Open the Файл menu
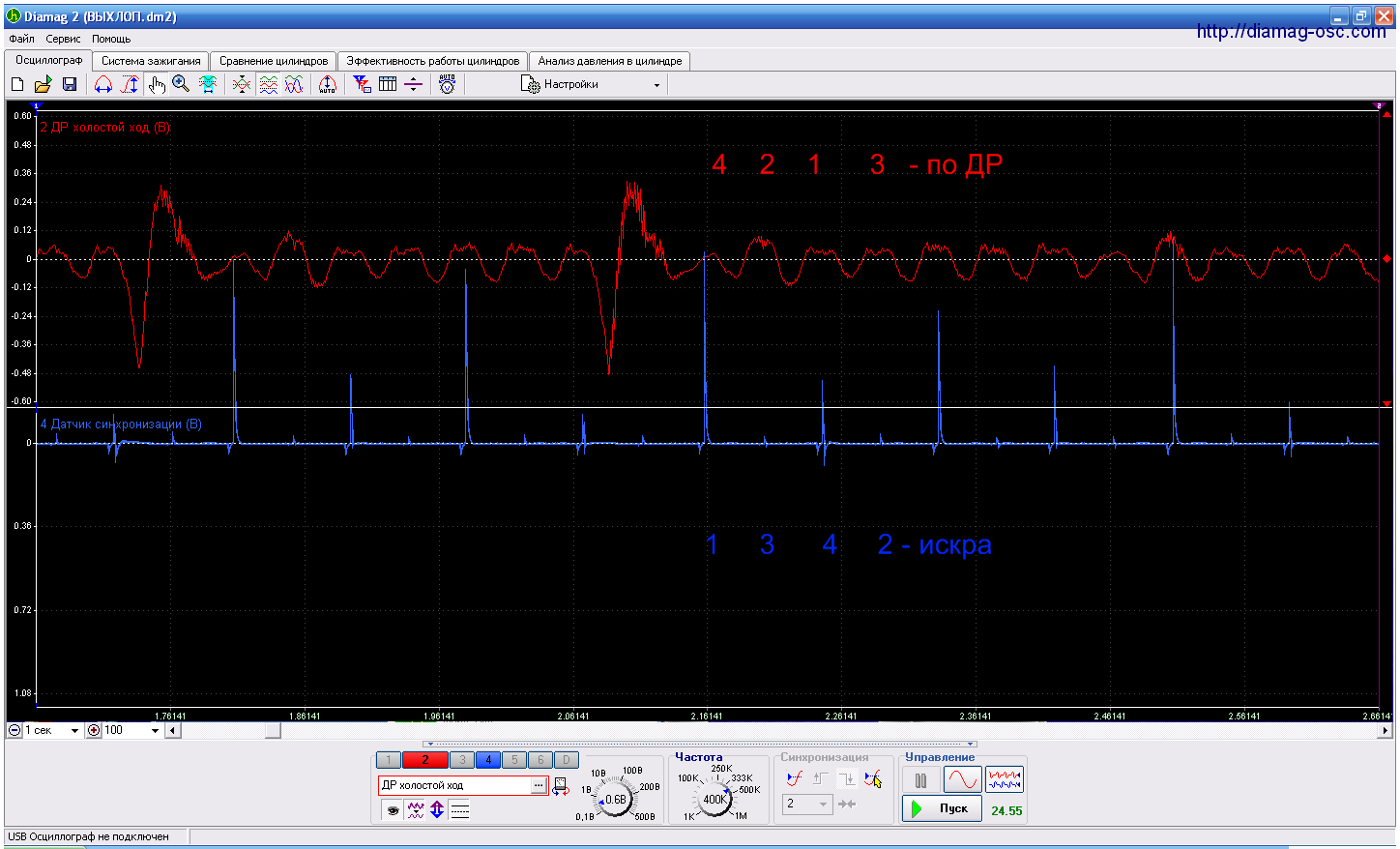This screenshot has height=849, width=1400. [21, 39]
